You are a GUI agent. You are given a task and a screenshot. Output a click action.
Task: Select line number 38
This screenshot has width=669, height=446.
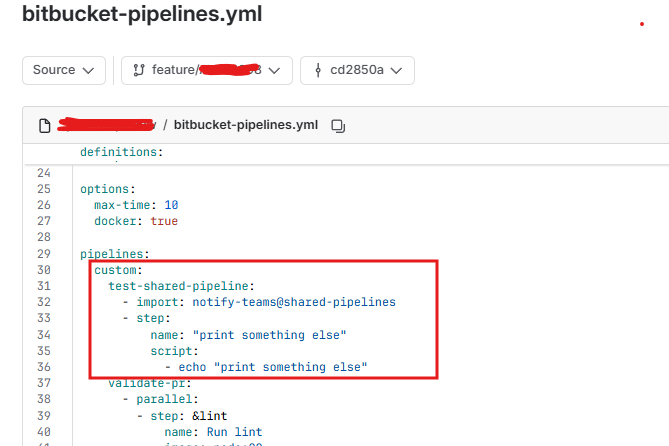(44, 399)
